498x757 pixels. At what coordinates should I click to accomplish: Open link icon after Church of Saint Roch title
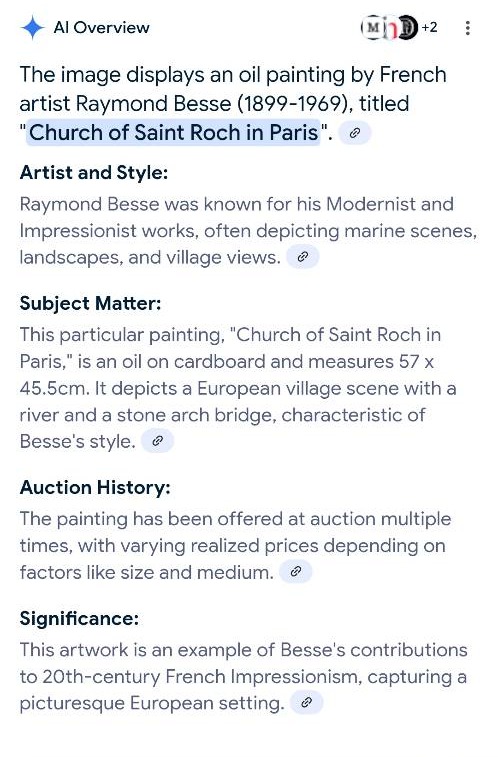pos(355,133)
